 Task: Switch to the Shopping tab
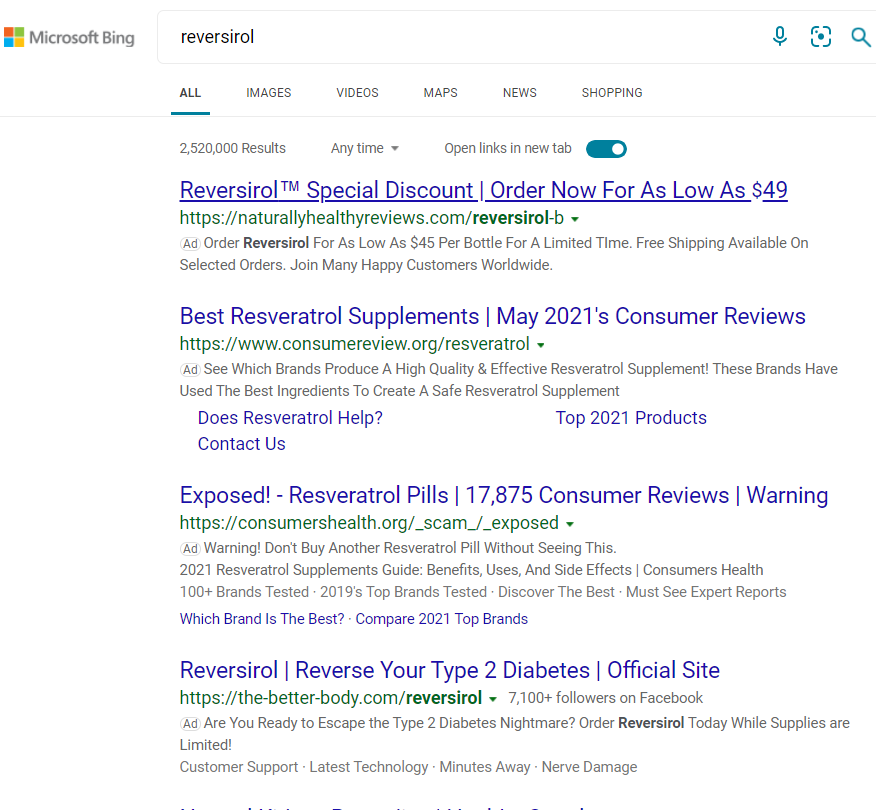click(612, 93)
